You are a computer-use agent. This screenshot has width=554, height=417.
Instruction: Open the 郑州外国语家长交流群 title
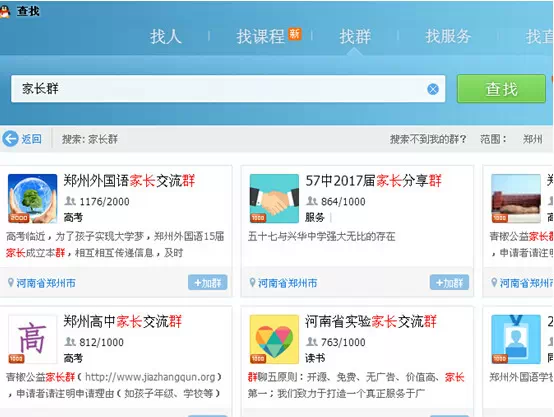click(129, 181)
